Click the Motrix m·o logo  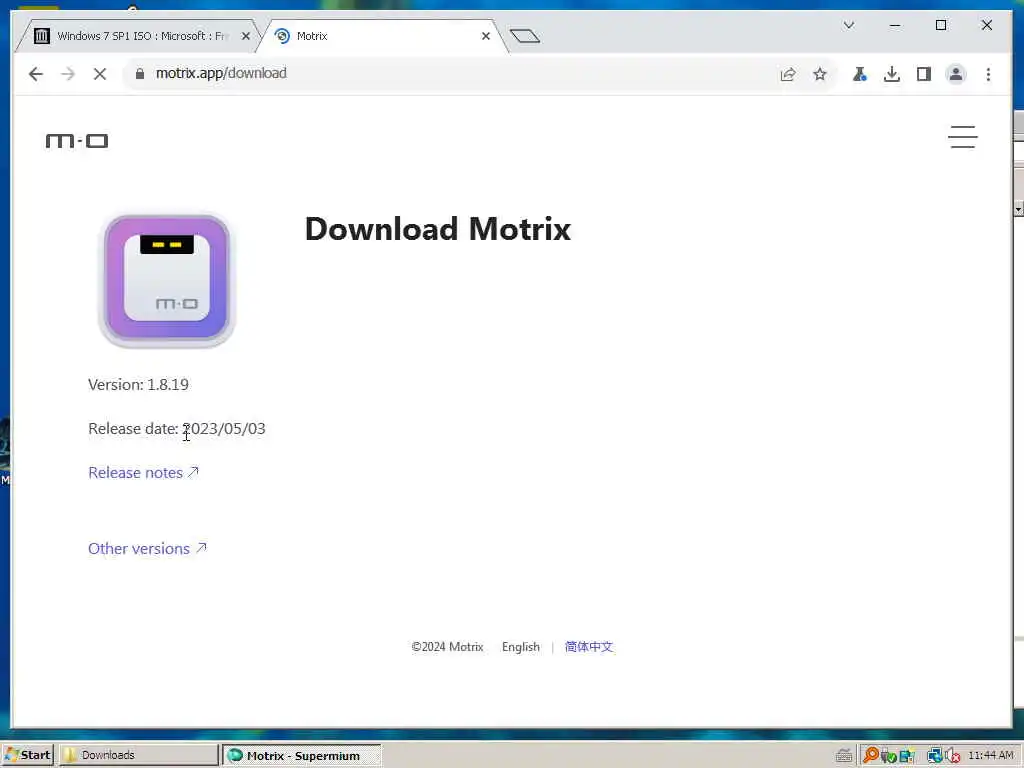pos(77,140)
